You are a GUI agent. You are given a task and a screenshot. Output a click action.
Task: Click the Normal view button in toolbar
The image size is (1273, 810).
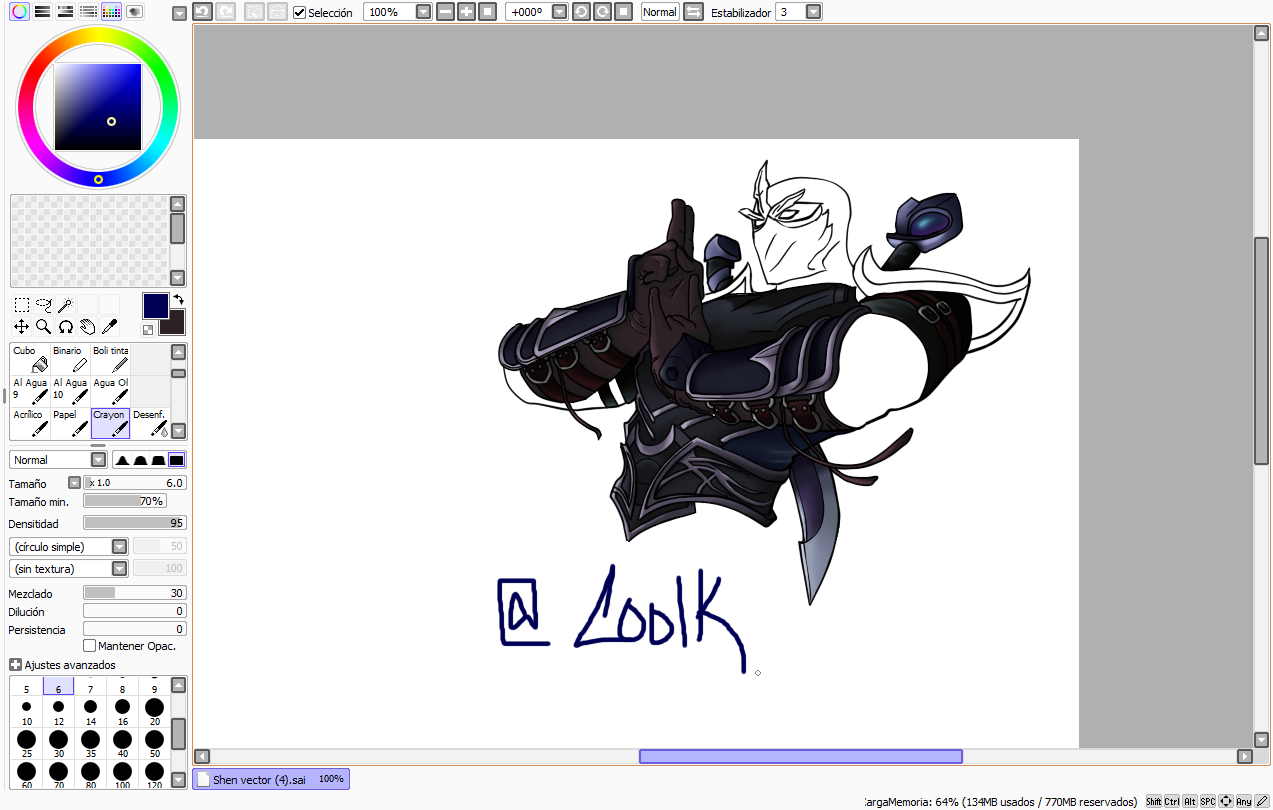[659, 12]
